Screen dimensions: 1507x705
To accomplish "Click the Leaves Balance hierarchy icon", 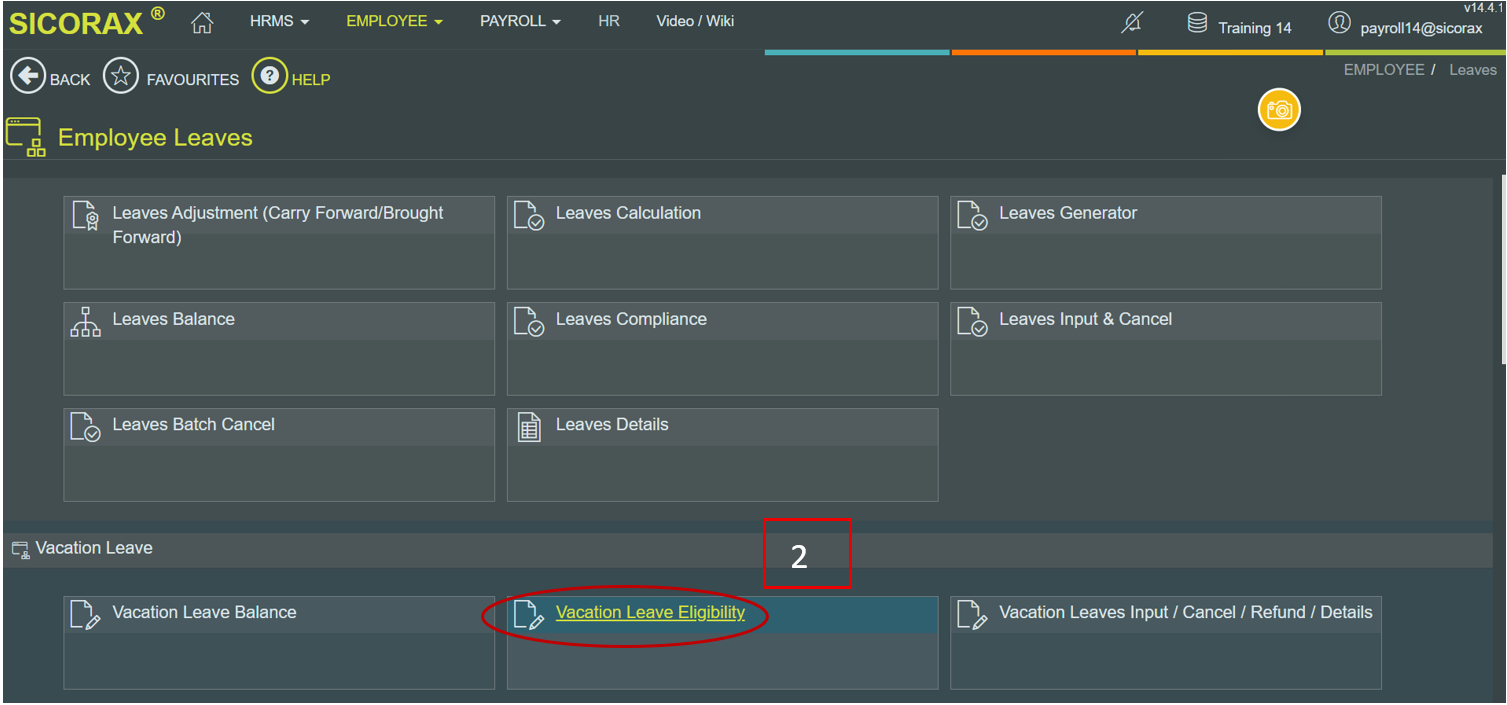I will [x=86, y=321].
